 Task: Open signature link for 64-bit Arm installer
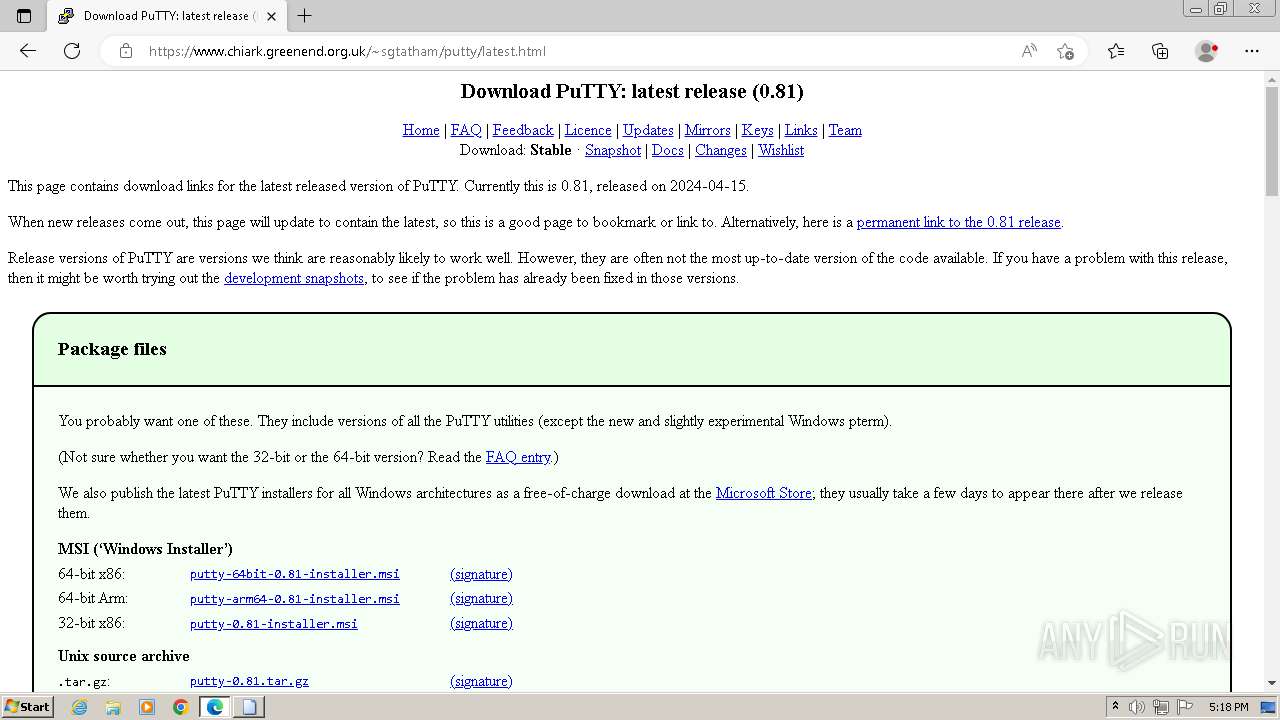481,598
